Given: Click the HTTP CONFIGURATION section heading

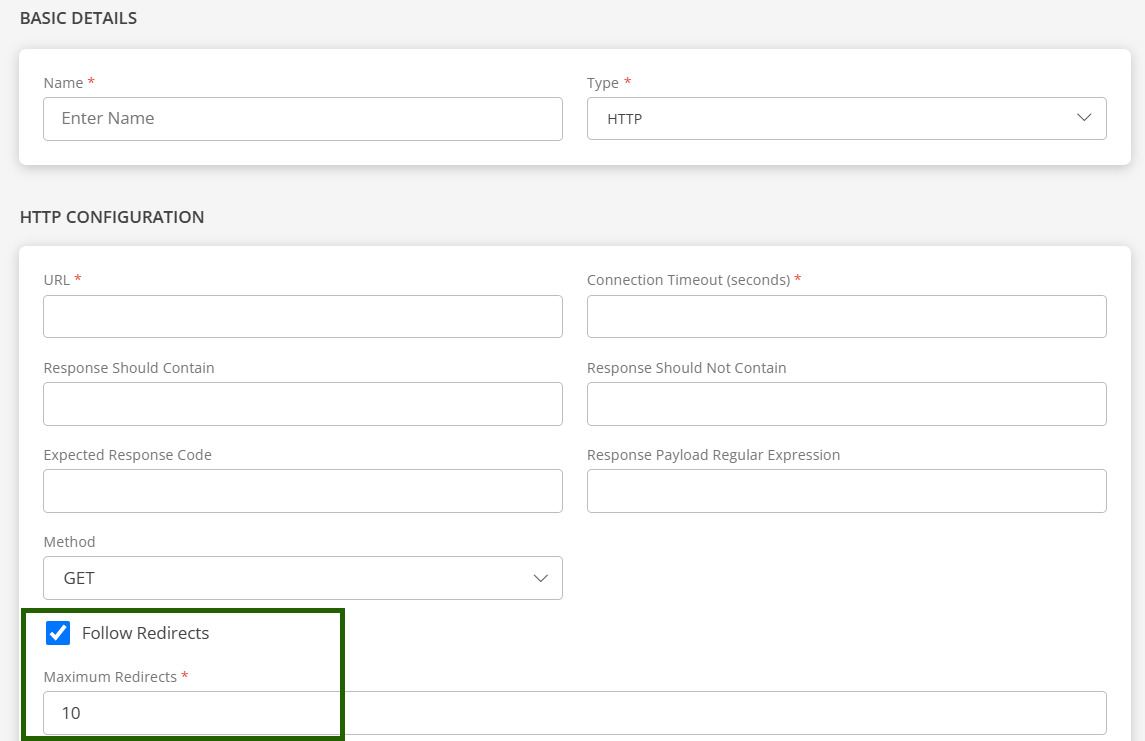Looking at the screenshot, I should point(112,217).
